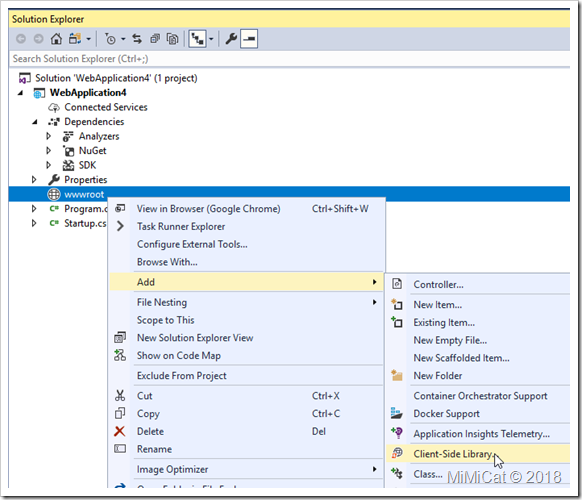The height and width of the screenshot is (500, 582).
Task: Click the Properties wrench icon in the toolbar
Action: 231,39
